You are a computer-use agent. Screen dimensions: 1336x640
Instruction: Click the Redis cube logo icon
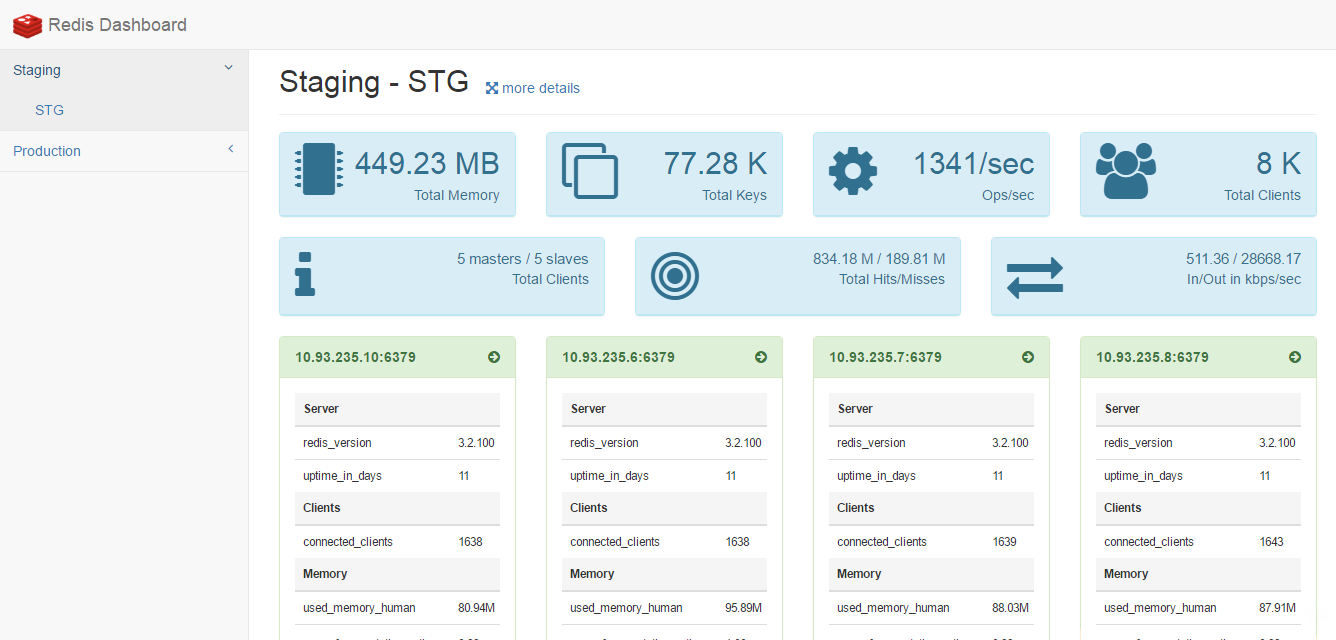pyautogui.click(x=27, y=25)
